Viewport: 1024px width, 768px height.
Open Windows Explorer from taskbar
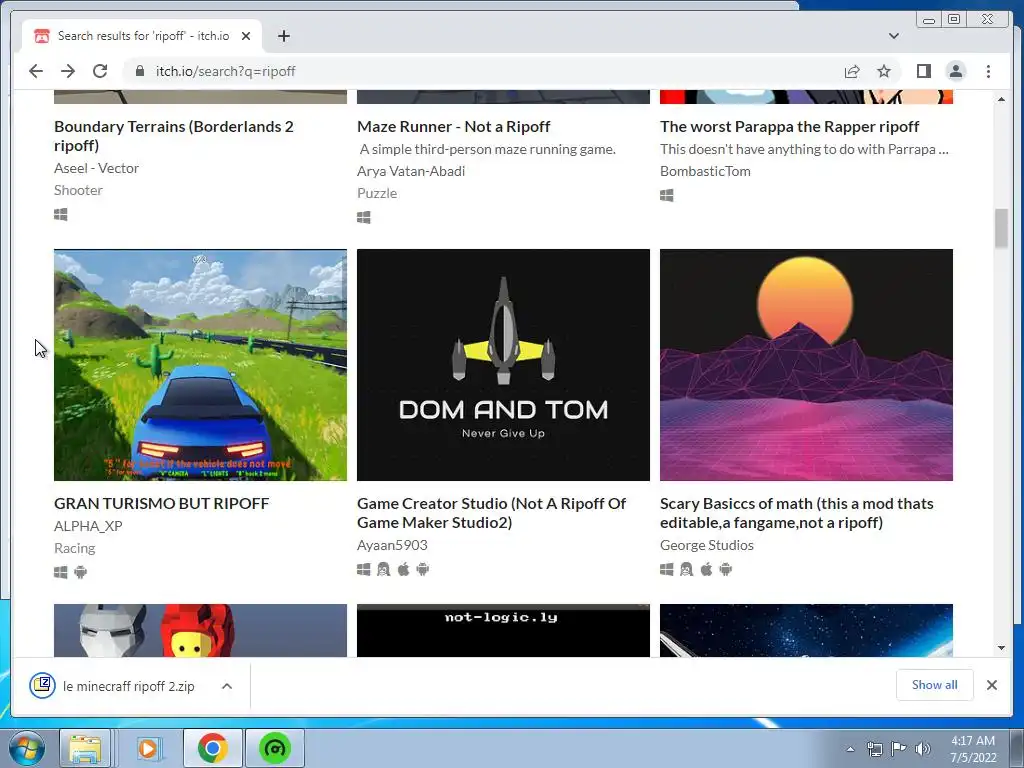coord(86,748)
